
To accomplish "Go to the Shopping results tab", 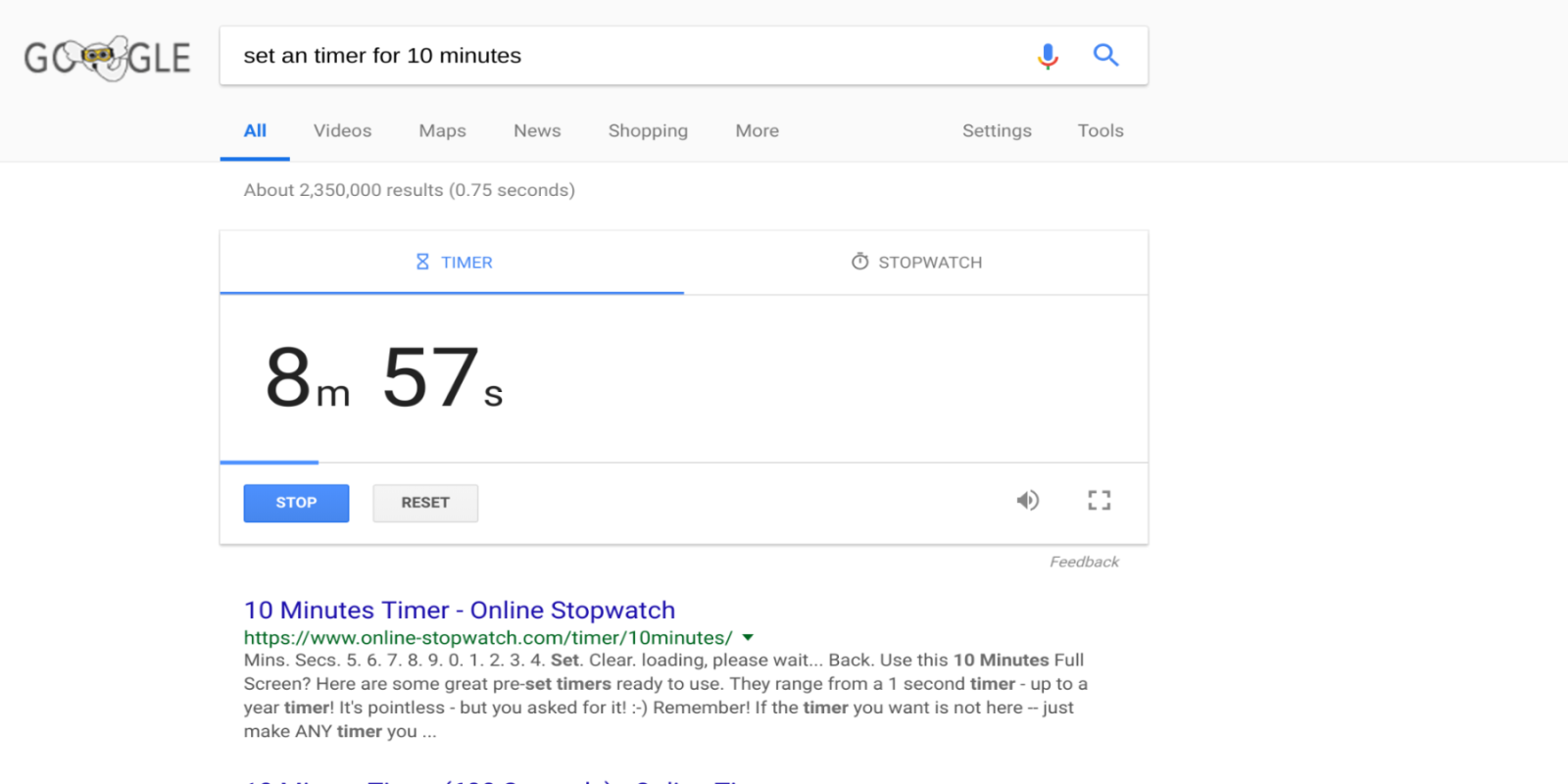I will point(648,130).
